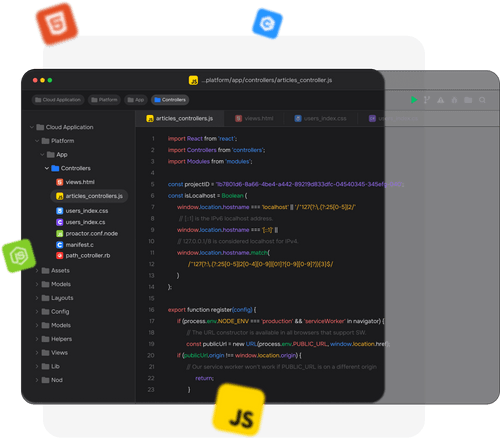Click the 'const isLocalhost' code line

[207, 196]
